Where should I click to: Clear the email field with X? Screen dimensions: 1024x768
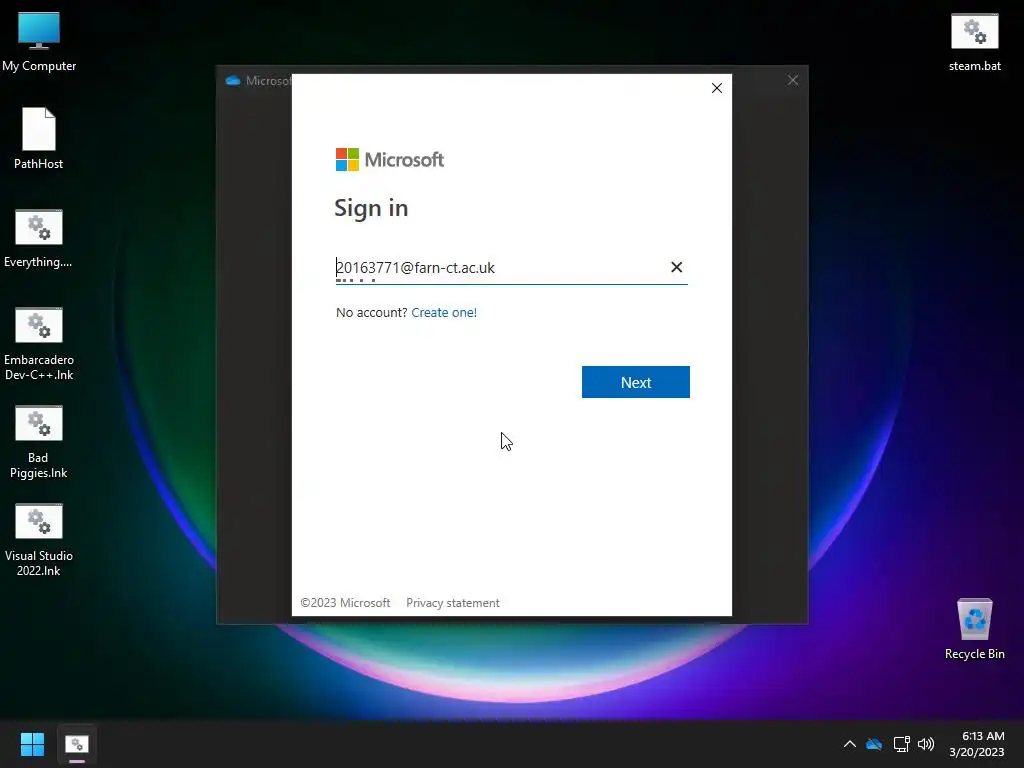[x=677, y=267]
